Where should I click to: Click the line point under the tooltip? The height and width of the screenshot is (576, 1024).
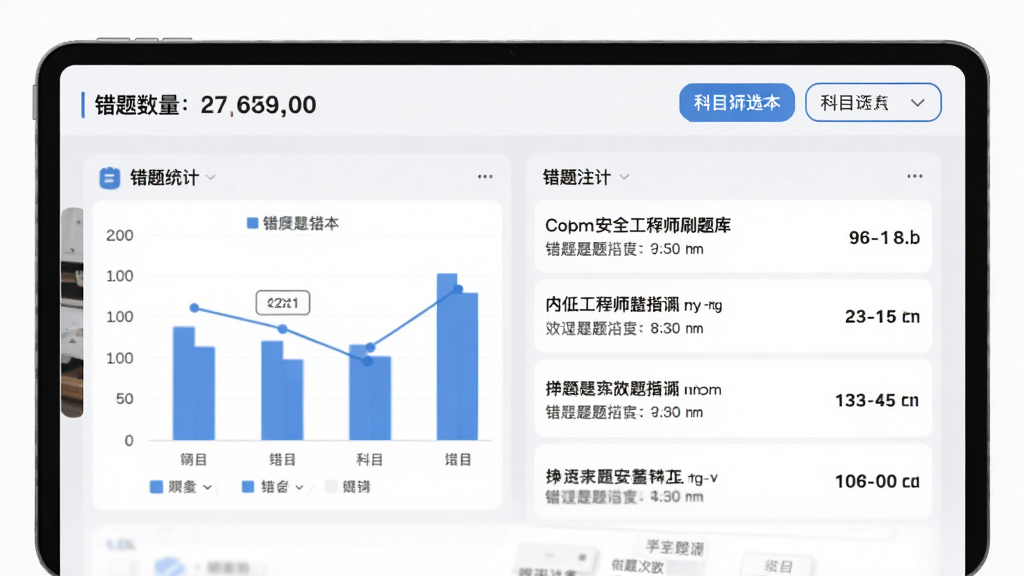coord(283,329)
